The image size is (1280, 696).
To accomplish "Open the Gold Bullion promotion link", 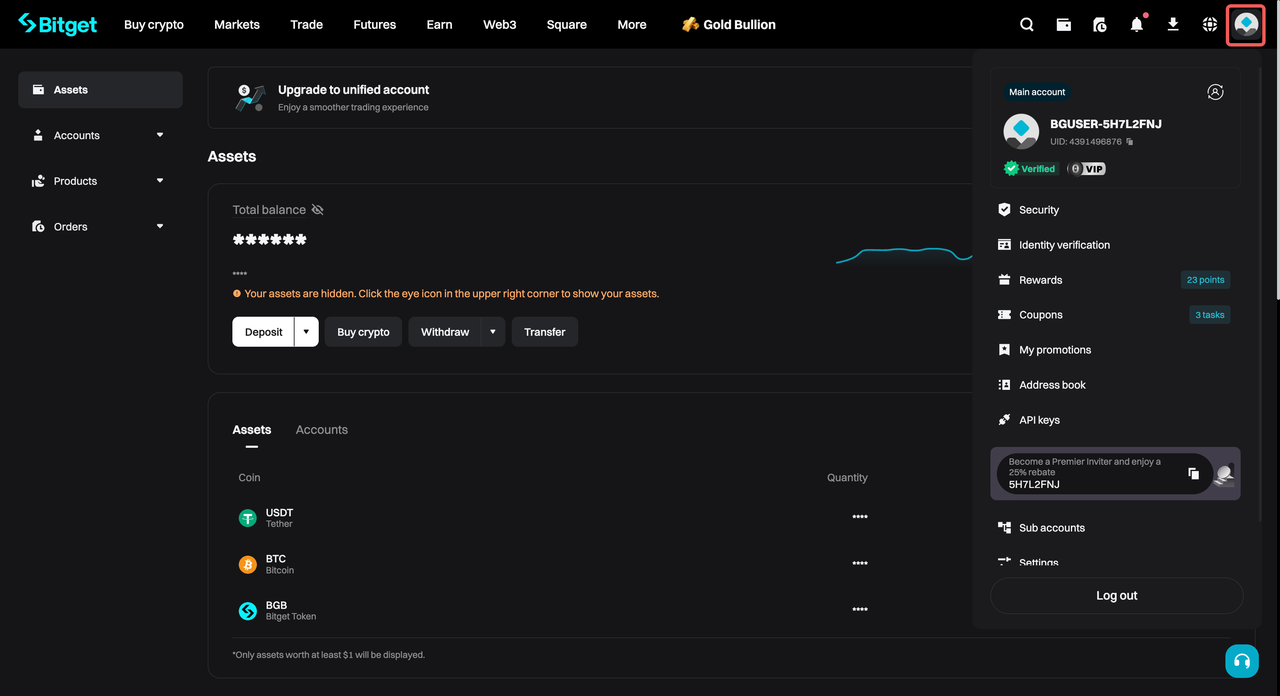I will tap(729, 24).
